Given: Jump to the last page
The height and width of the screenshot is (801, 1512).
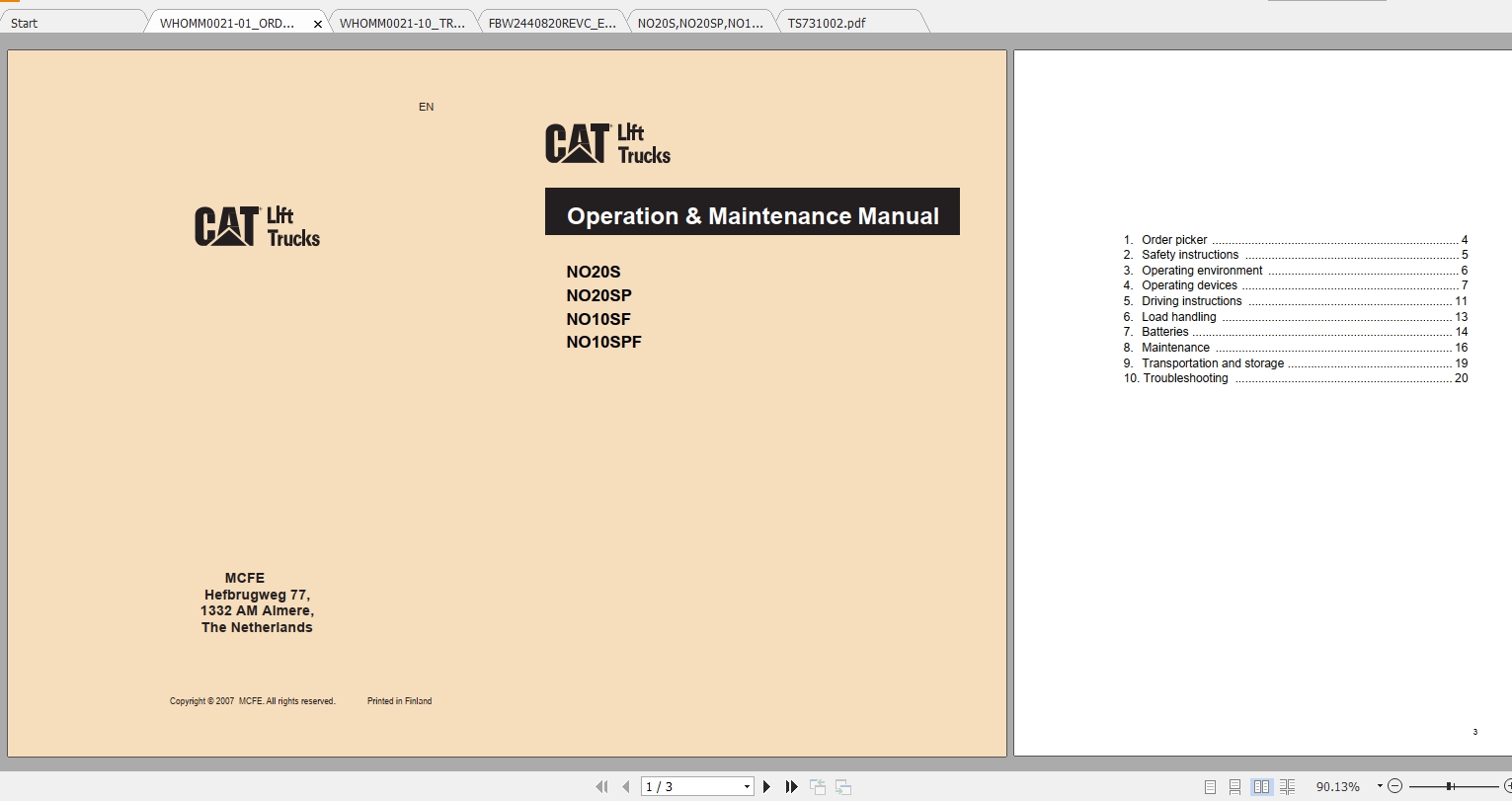Looking at the screenshot, I should click(x=792, y=785).
